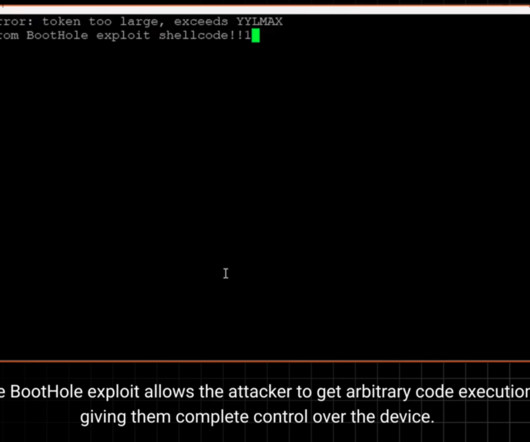
Task: Click subtitle word BootHole in caption
Action: (46, 392)
